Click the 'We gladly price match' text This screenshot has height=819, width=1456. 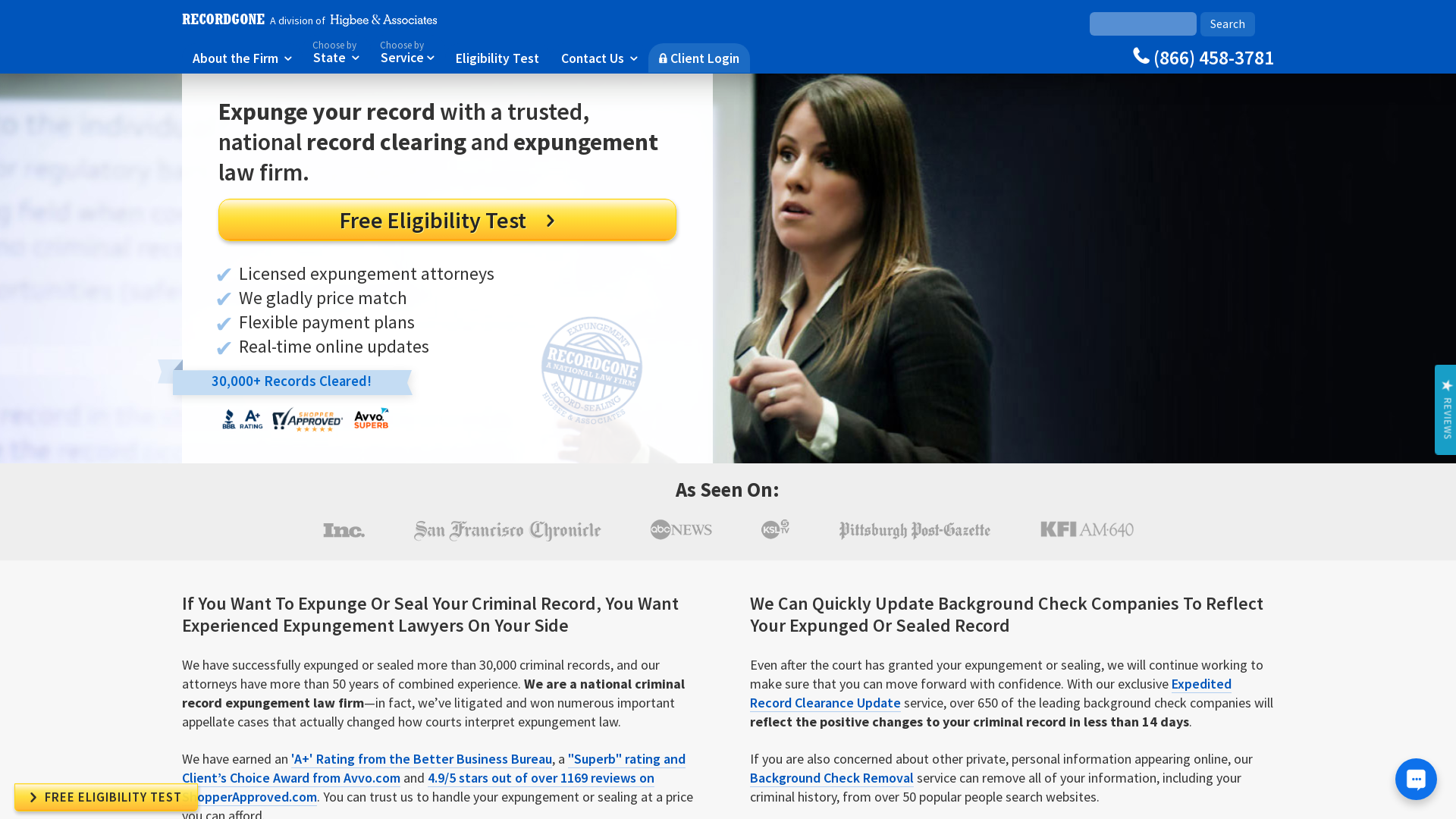point(323,298)
